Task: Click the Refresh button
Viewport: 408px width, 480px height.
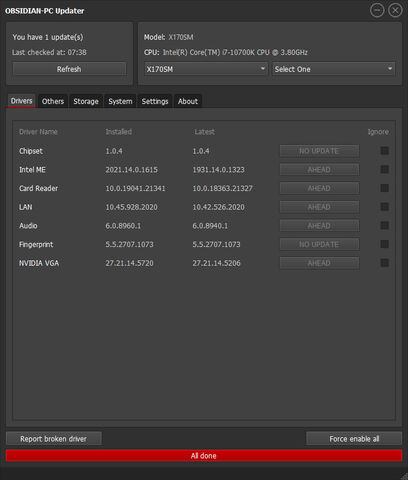Action: tap(69, 69)
